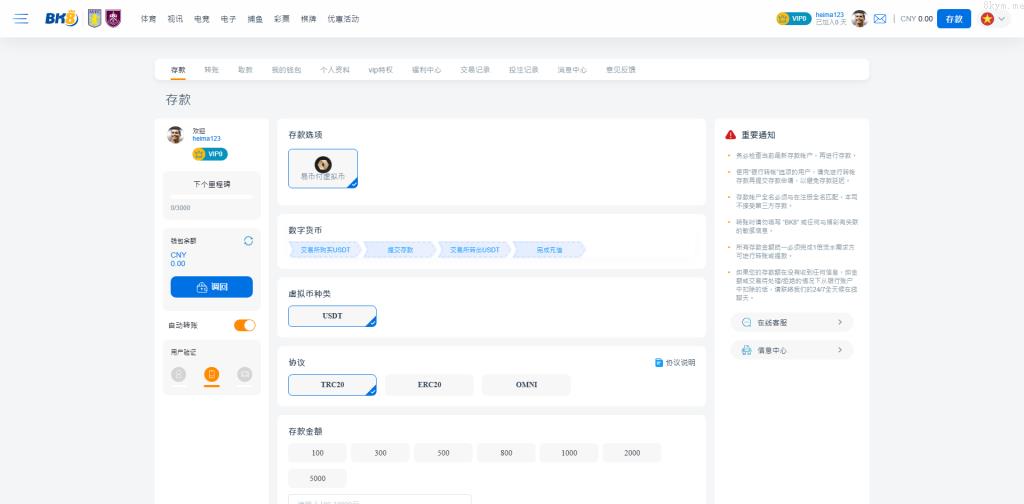1024x504 pixels.
Task: Open the hamburger menu
Action: (21, 18)
